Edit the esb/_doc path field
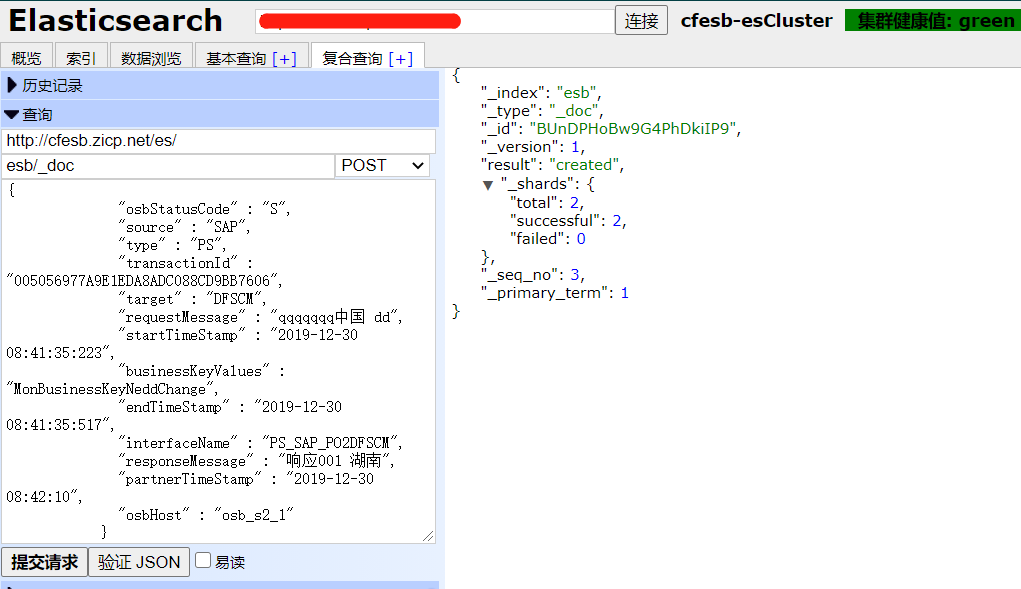Image resolution: width=1021 pixels, height=589 pixels. coord(168,166)
